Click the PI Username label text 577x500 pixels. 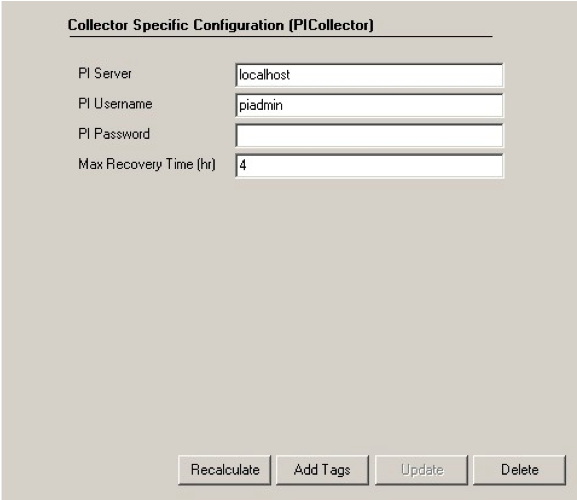(x=115, y=104)
